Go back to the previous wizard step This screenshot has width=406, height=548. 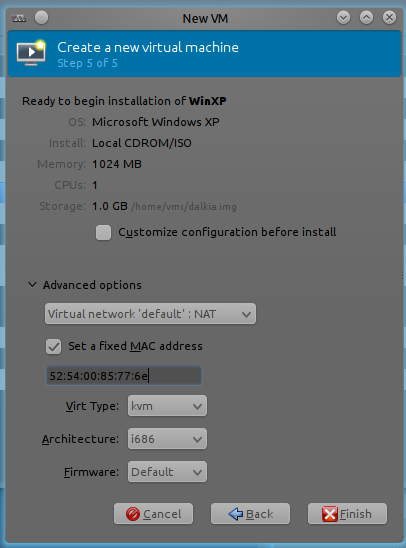click(250, 514)
